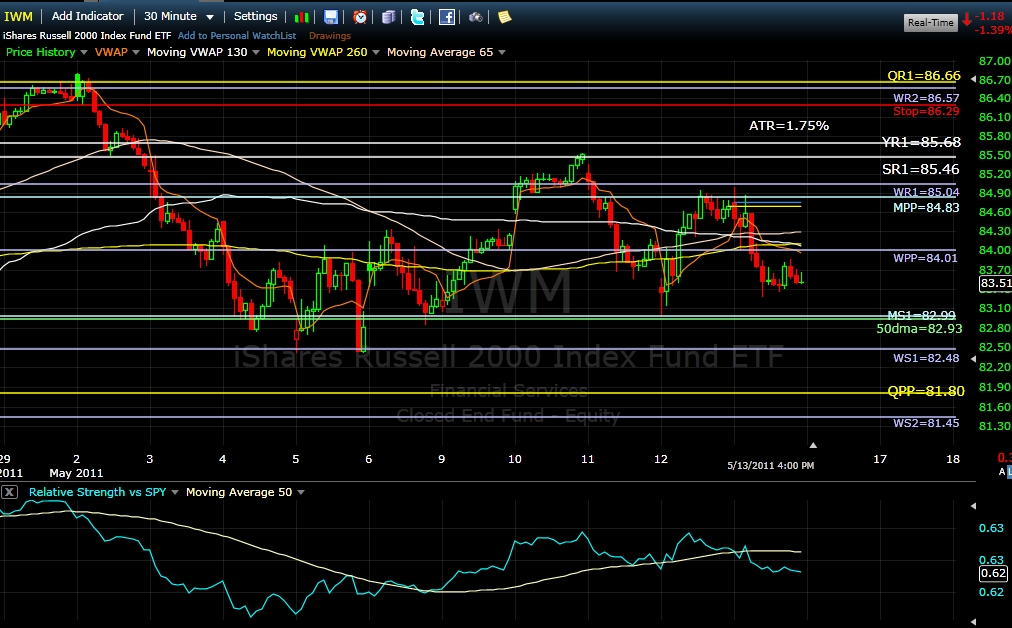Image resolution: width=1012 pixels, height=628 pixels.
Task: Click the May 2011 date axis label
Action: point(76,472)
